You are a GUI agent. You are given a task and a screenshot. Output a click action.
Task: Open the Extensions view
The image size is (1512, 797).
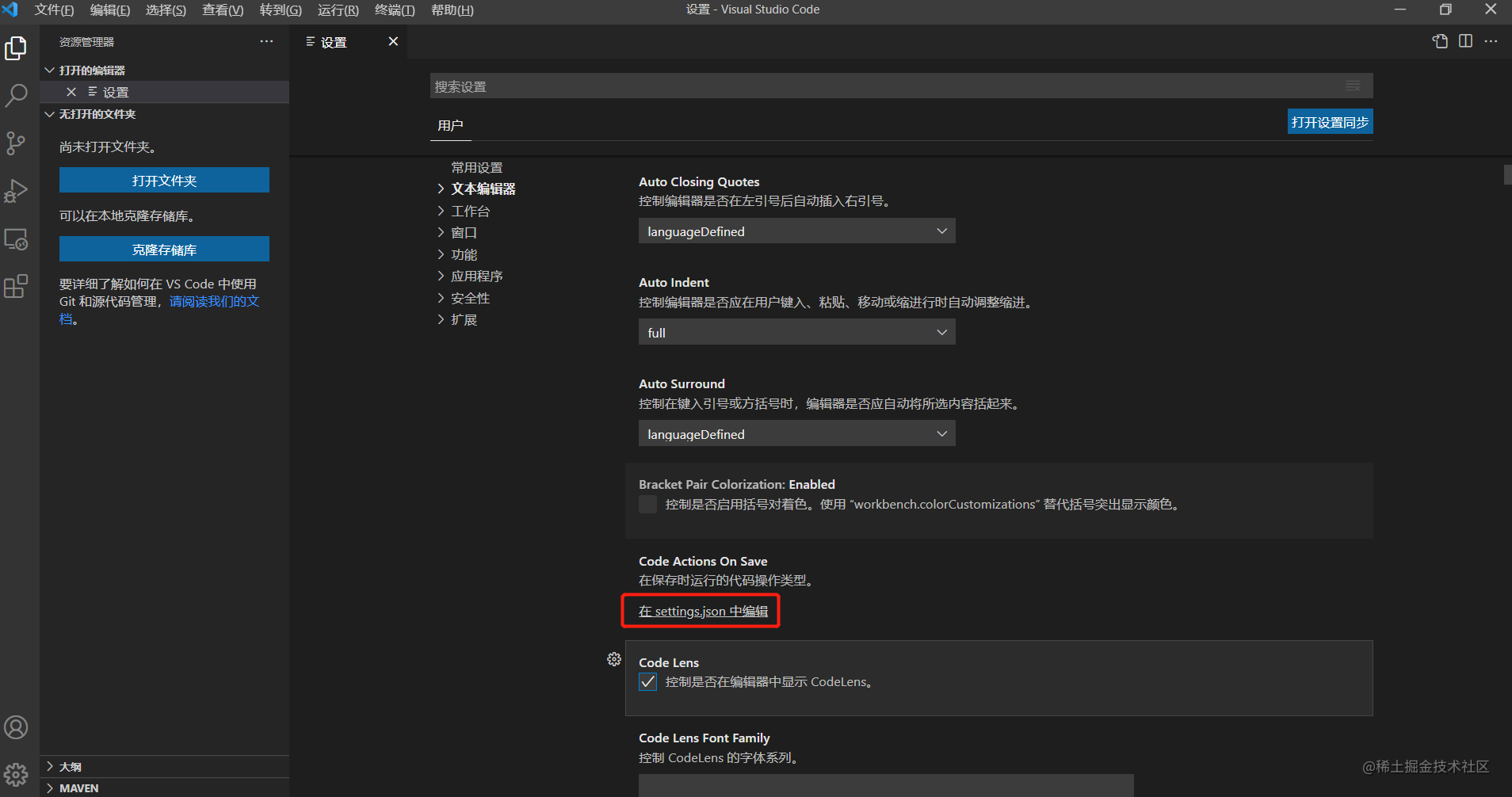click(x=16, y=286)
